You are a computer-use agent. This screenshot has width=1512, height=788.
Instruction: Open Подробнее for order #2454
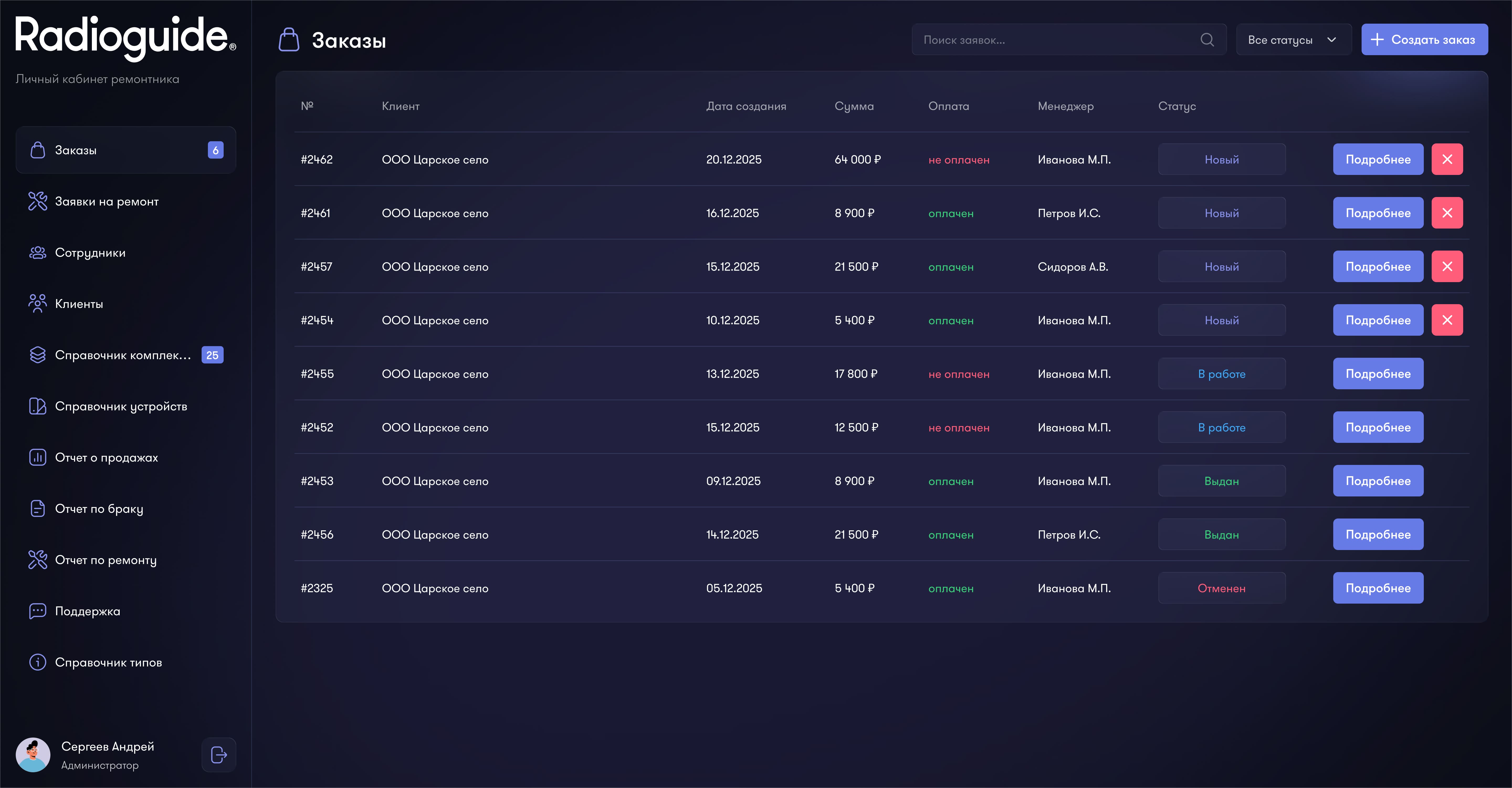point(1378,320)
